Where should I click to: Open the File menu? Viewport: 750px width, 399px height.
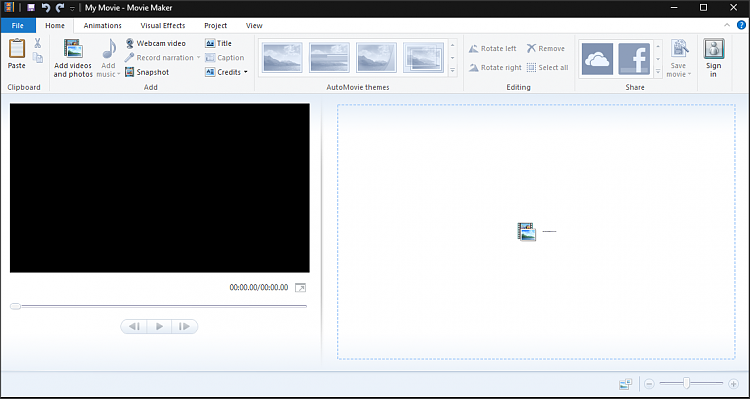coord(18,26)
